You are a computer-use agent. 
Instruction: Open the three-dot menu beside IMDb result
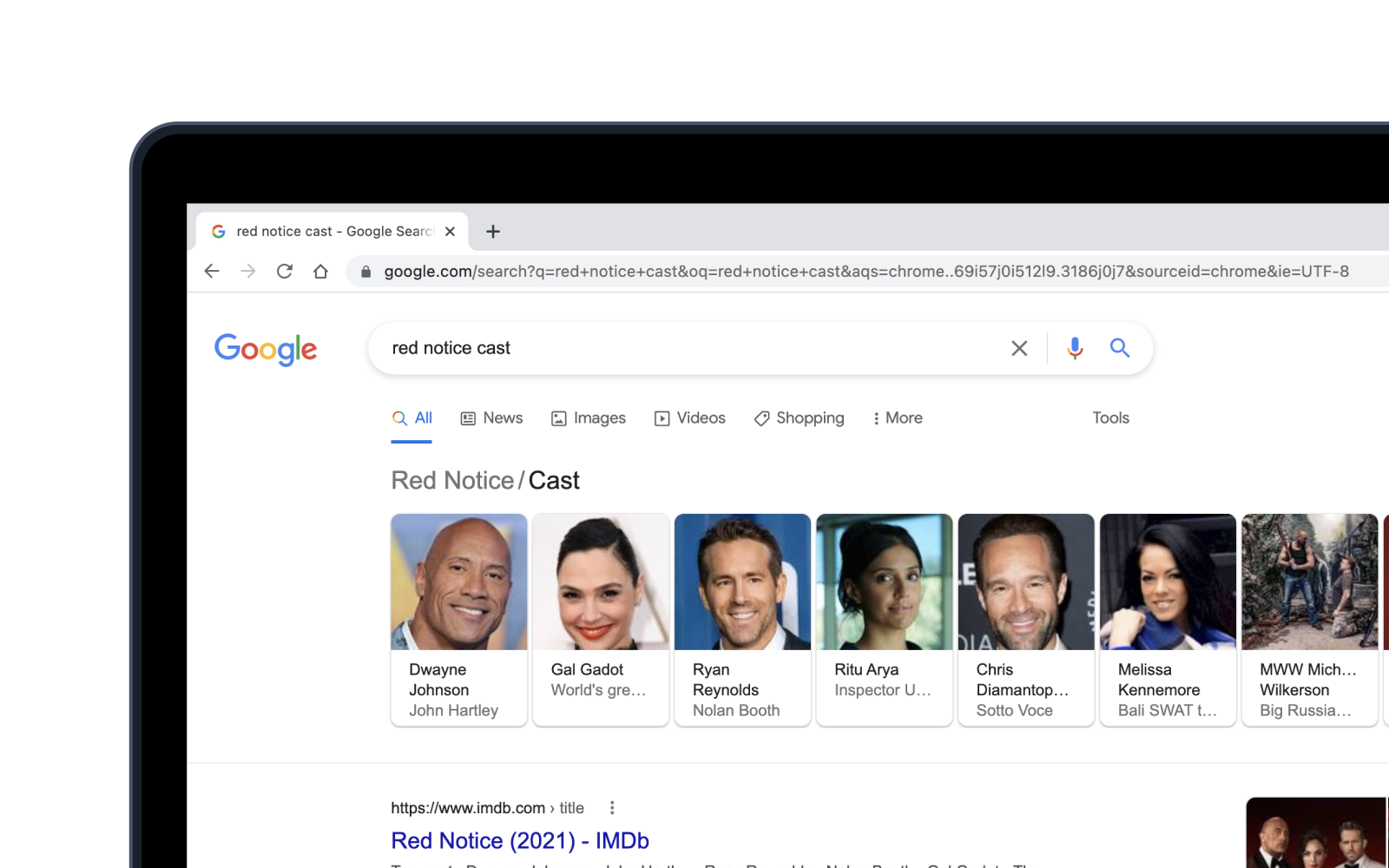coord(612,808)
